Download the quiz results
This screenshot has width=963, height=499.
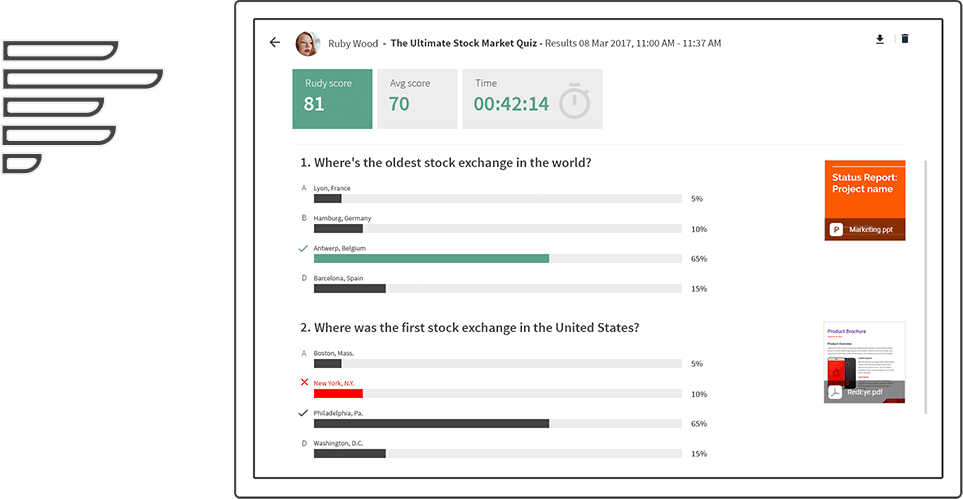[879, 39]
